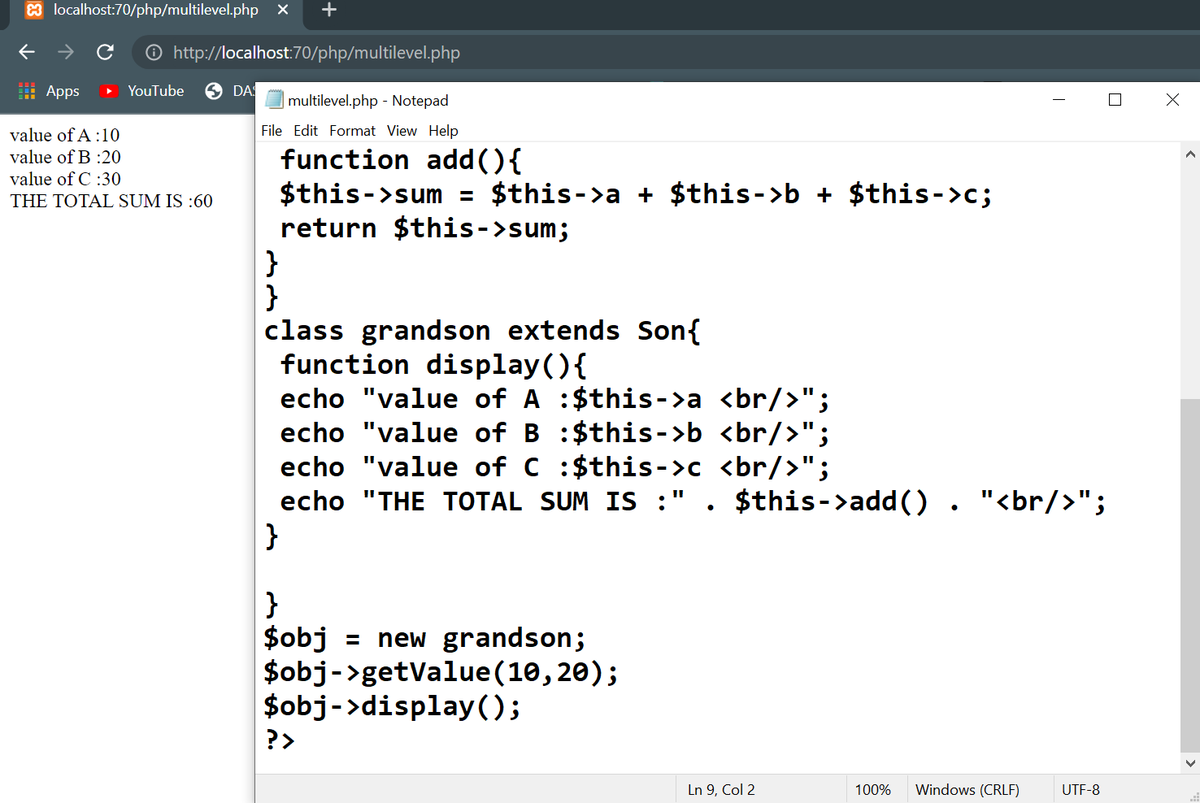Click 'value of A :10' in browser output

(x=65, y=135)
